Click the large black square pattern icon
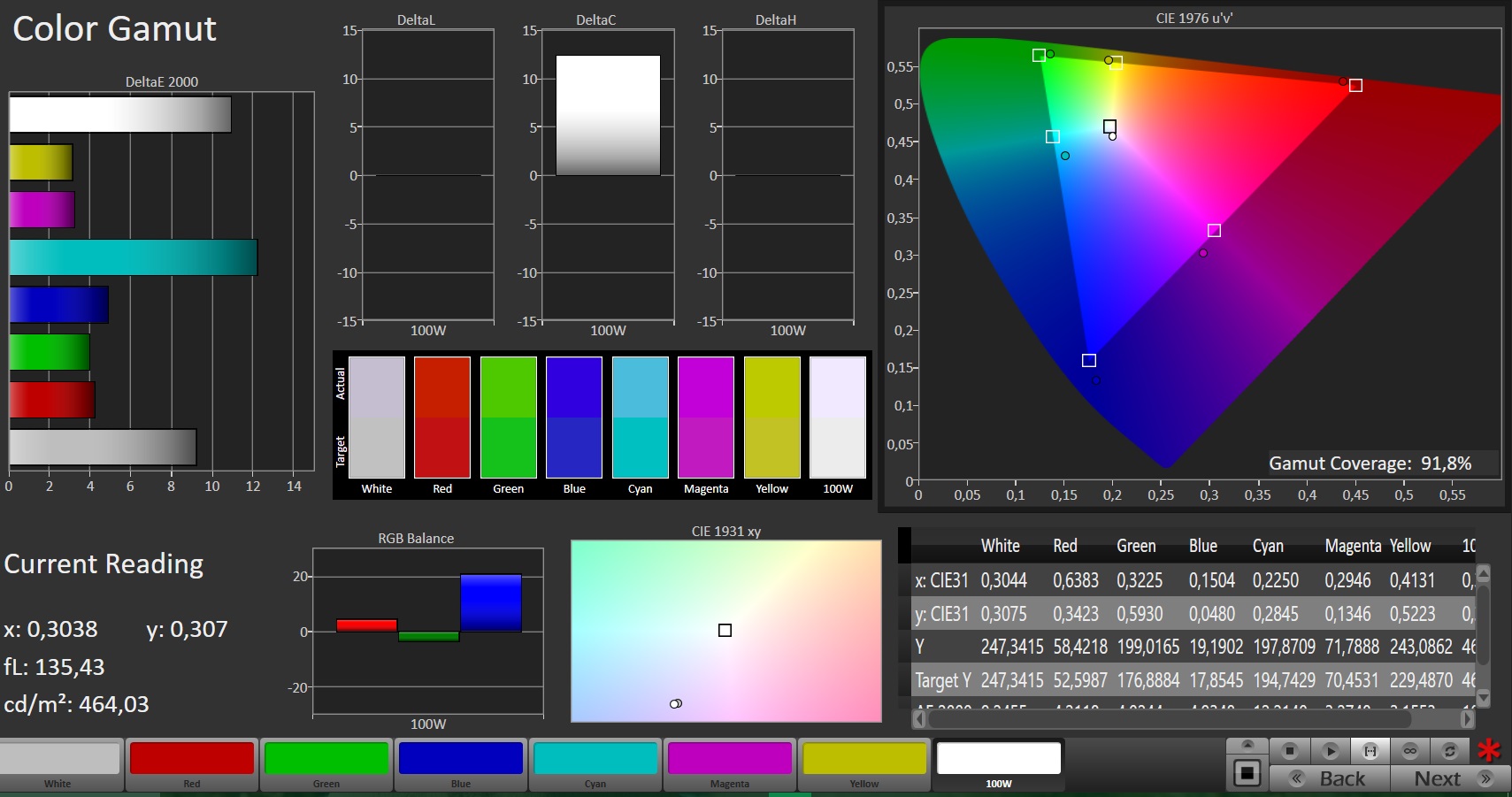Screen dimensions: 1512x797 pyautogui.click(x=1247, y=773)
